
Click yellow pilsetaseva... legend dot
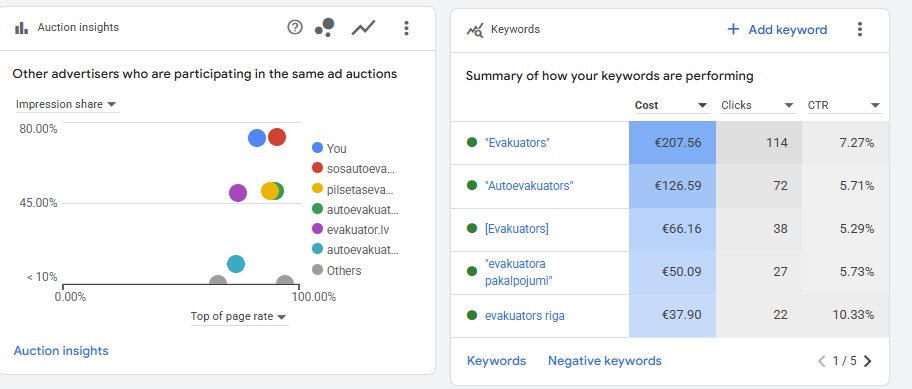(318, 188)
